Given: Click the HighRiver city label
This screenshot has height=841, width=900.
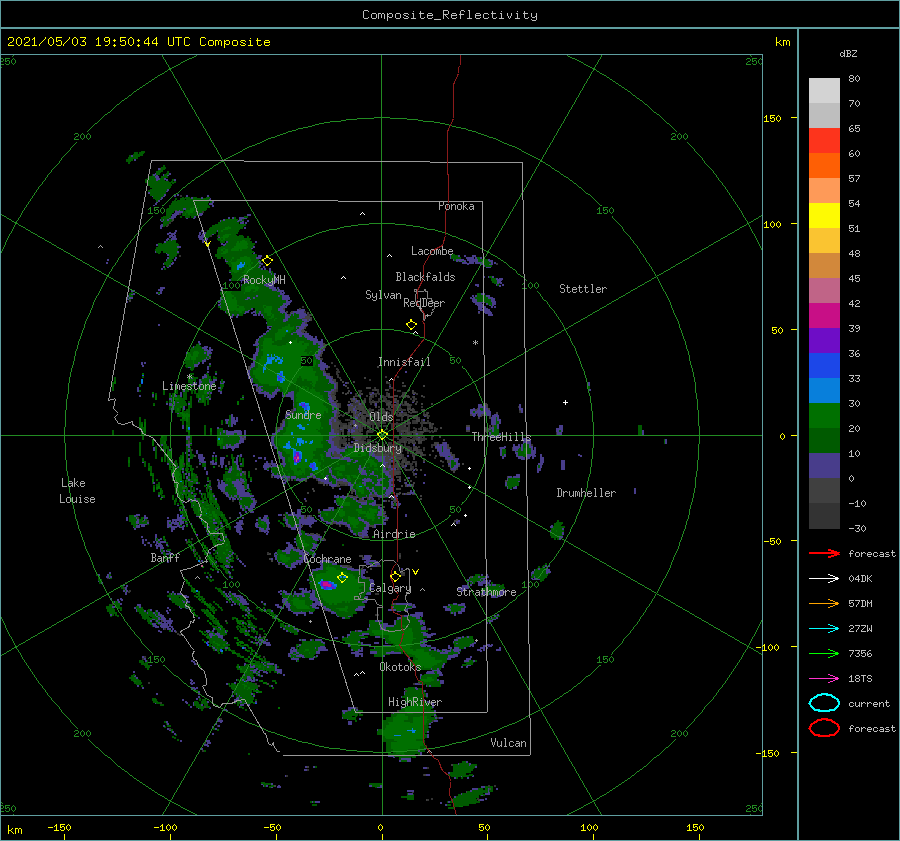Looking at the screenshot, I should (415, 702).
